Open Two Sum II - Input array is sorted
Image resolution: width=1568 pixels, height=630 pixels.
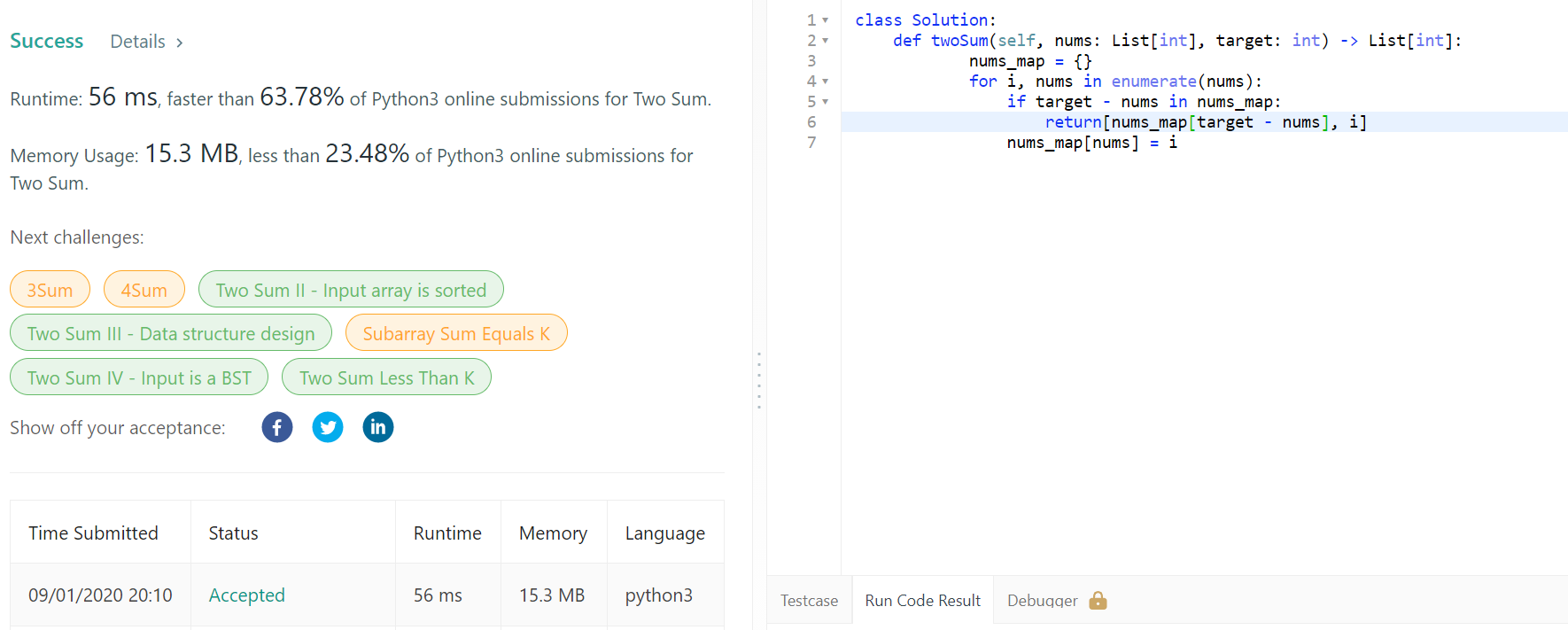tap(351, 289)
